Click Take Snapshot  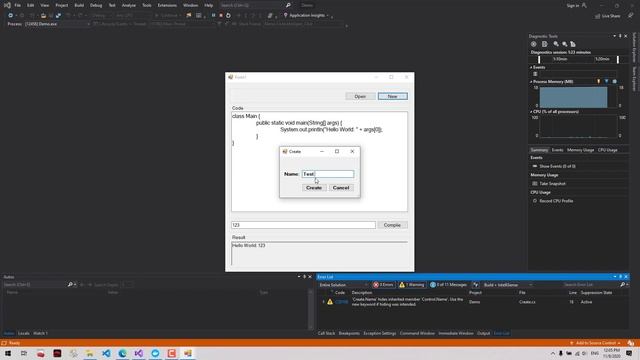point(552,184)
